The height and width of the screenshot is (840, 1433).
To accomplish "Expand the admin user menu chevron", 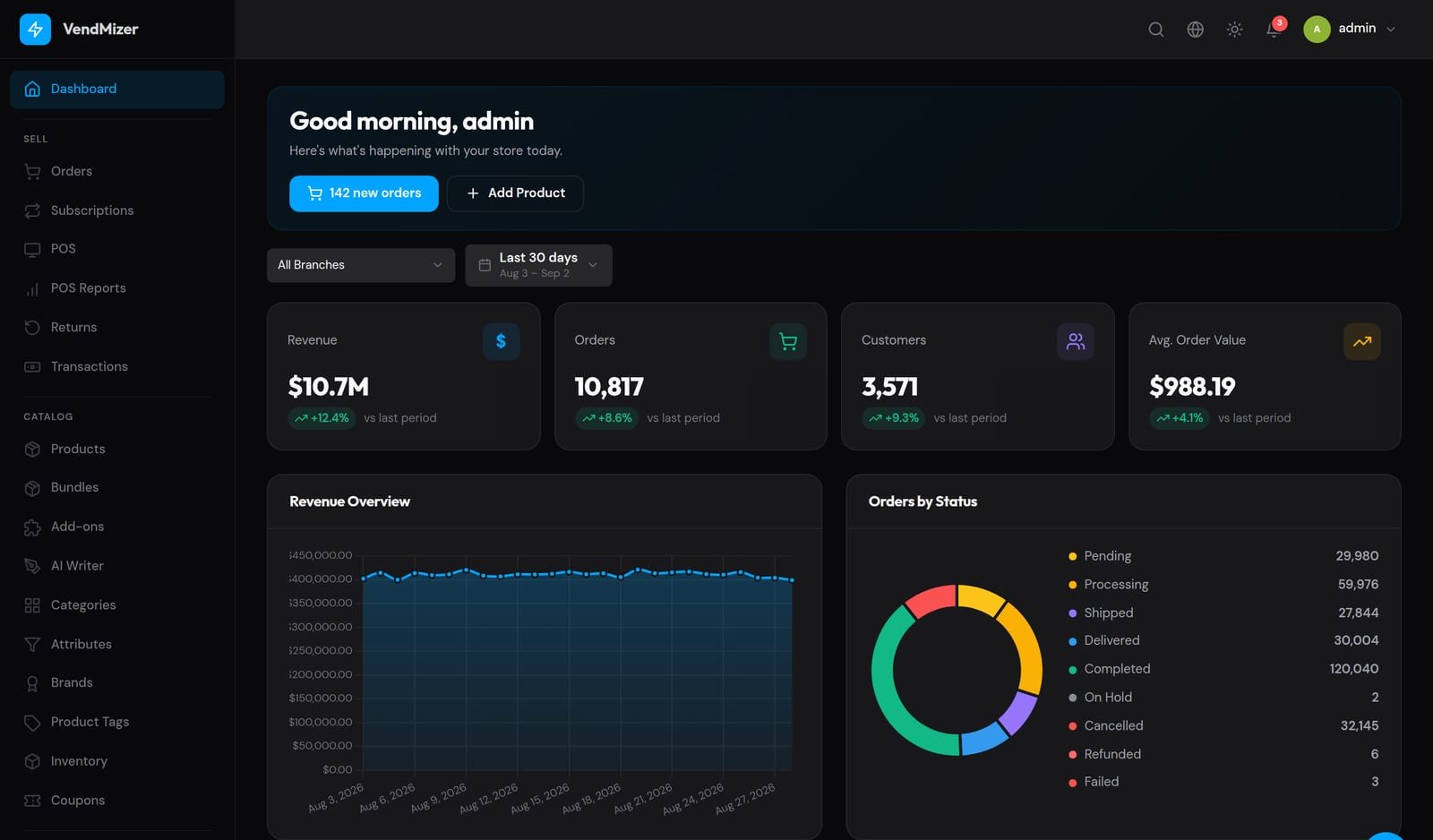I will pyautogui.click(x=1391, y=29).
